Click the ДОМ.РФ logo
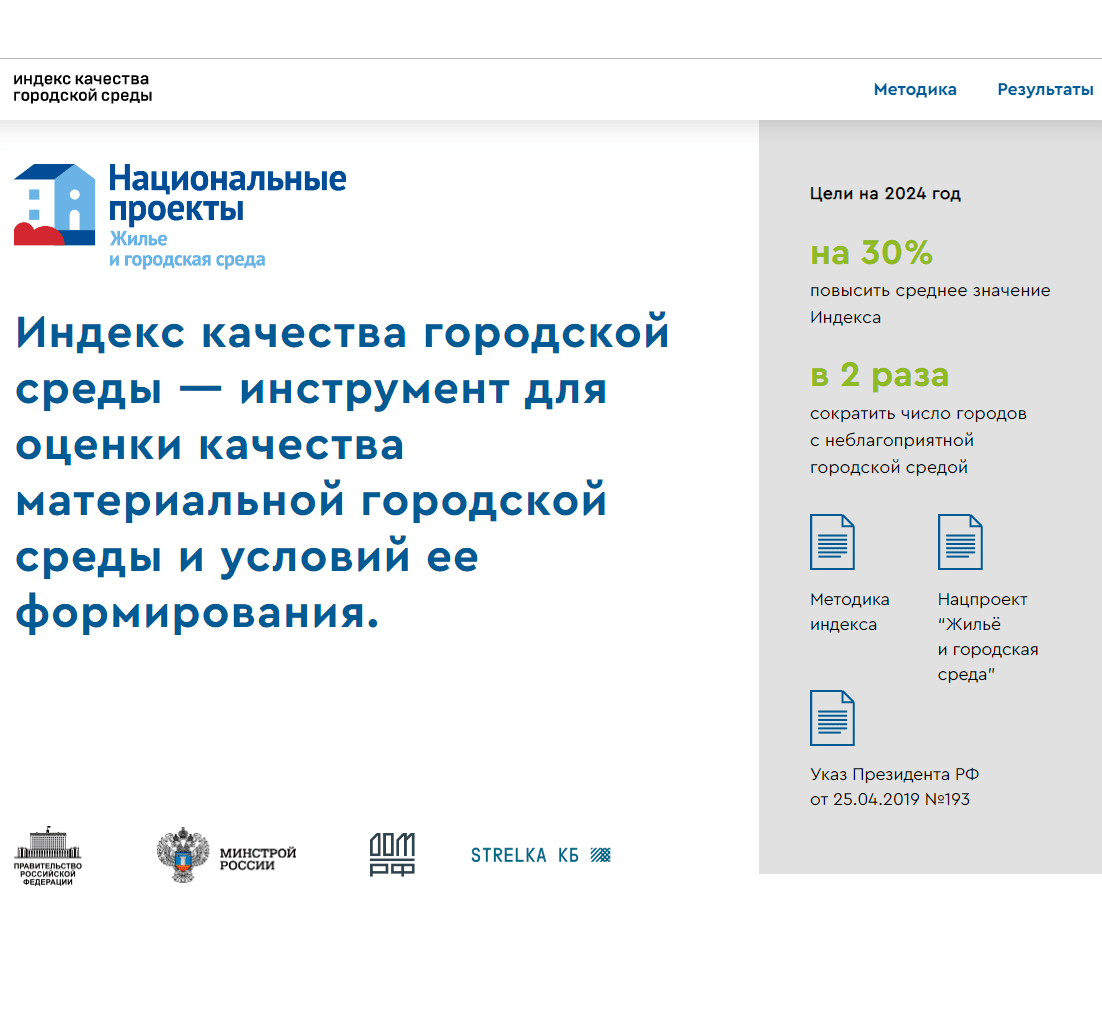 [x=392, y=854]
